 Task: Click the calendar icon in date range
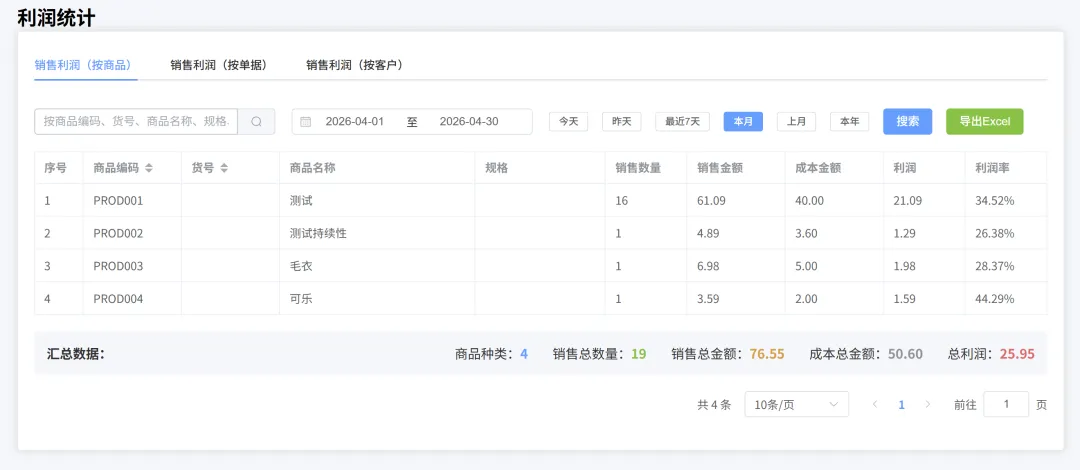pos(306,122)
